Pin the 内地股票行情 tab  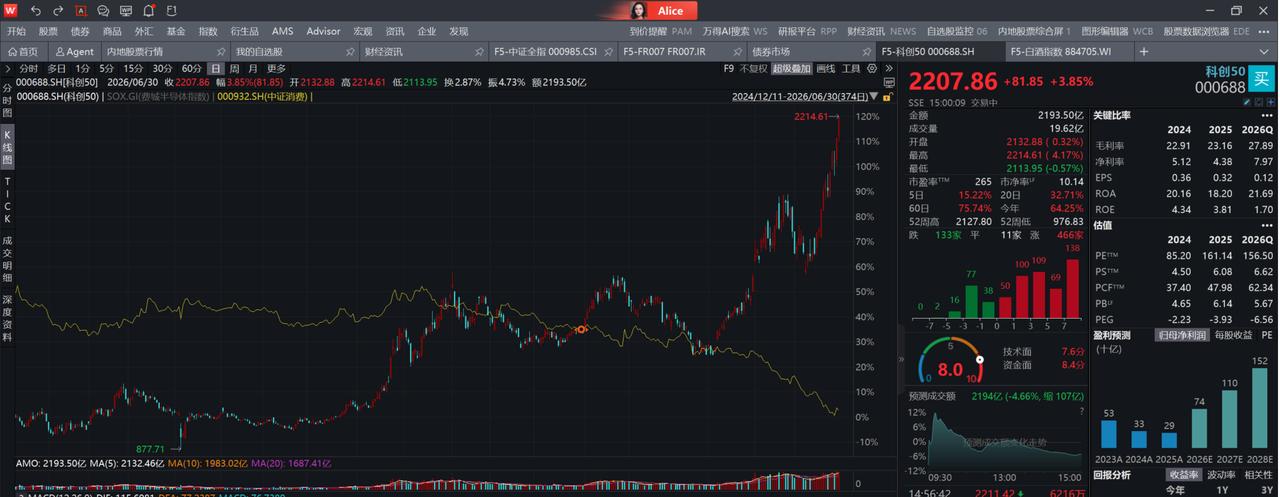(220, 51)
